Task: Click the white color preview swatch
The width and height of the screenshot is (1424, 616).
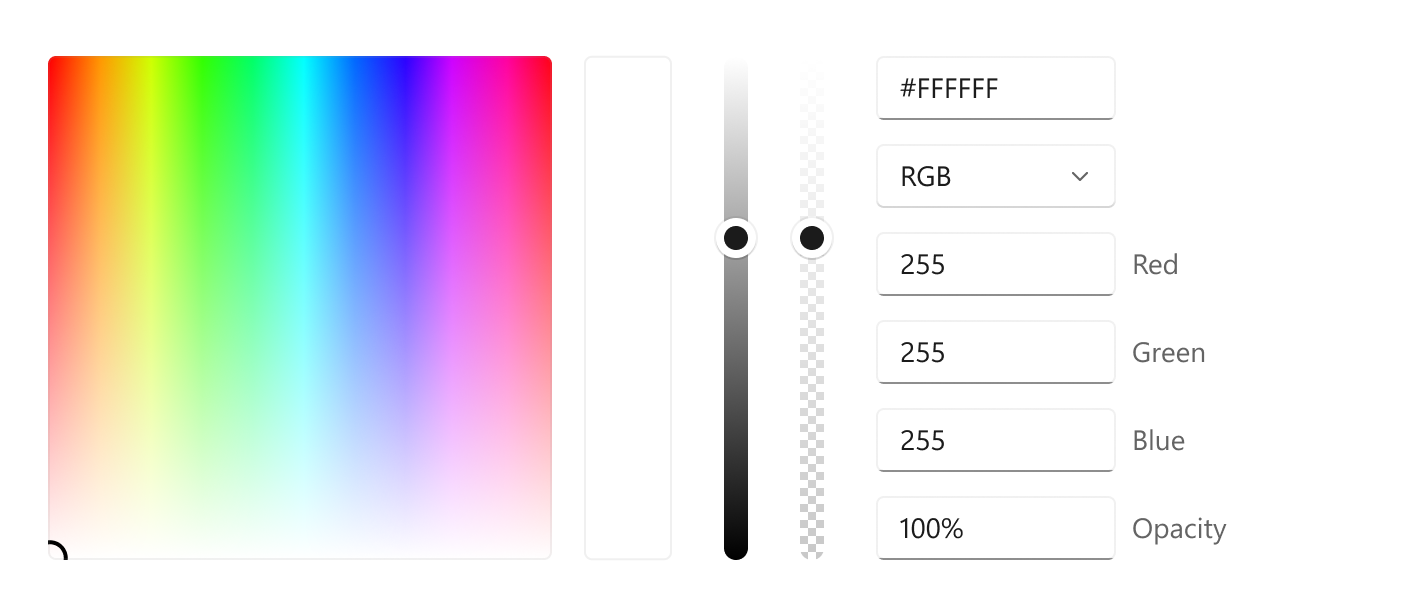Action: point(628,306)
